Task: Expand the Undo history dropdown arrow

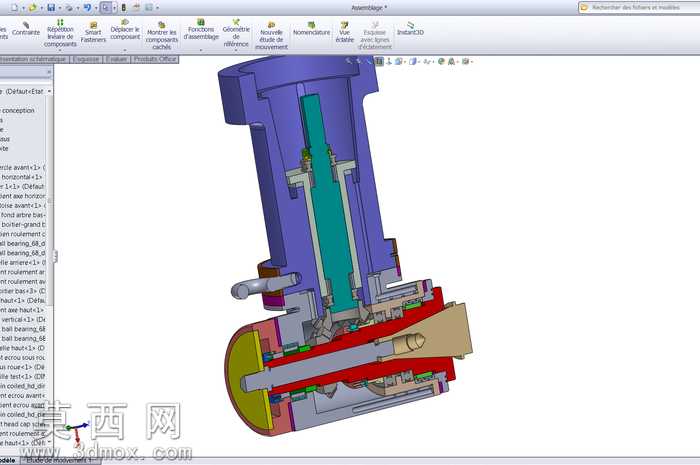Action: point(96,8)
